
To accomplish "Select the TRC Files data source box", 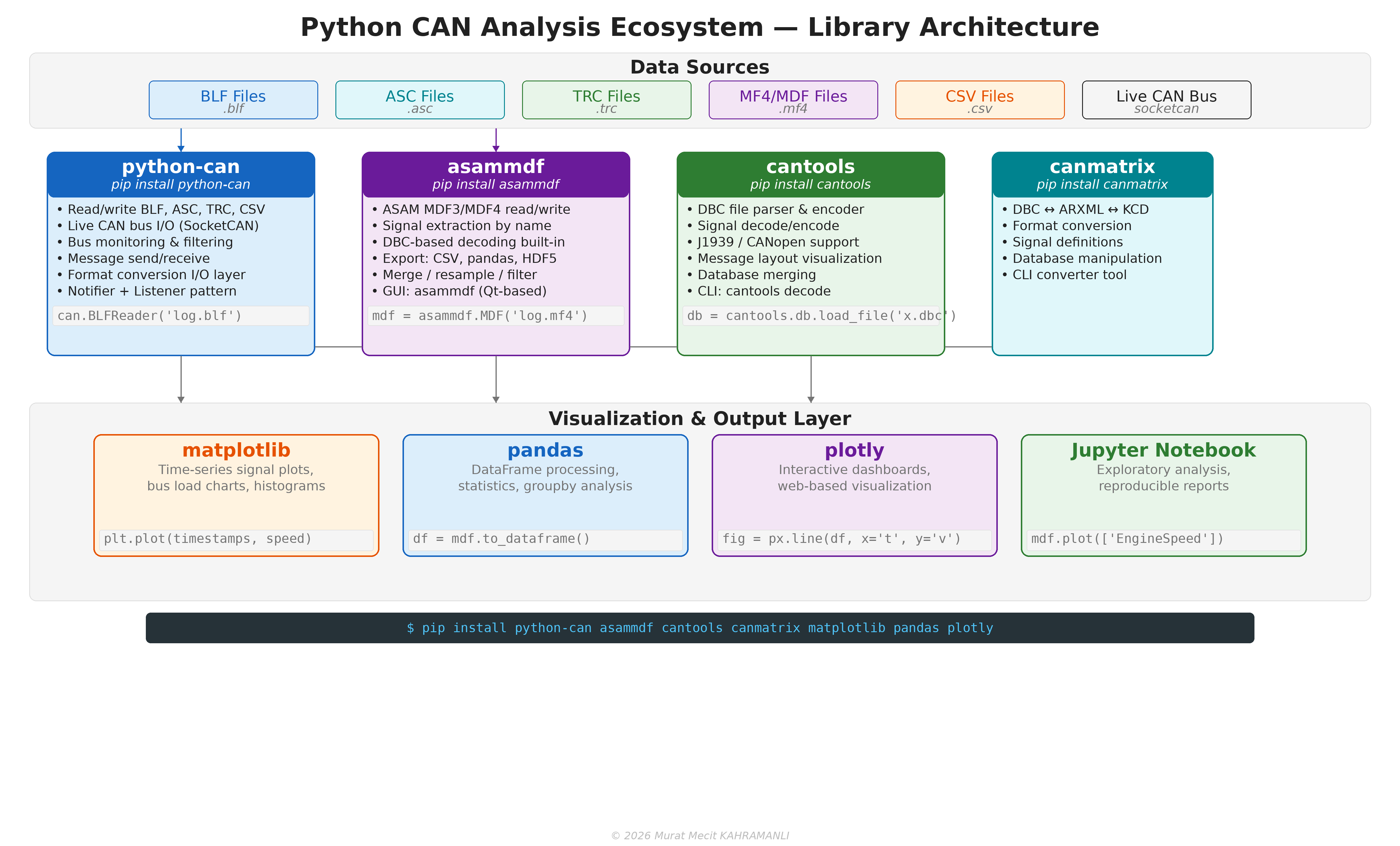I will (x=606, y=99).
